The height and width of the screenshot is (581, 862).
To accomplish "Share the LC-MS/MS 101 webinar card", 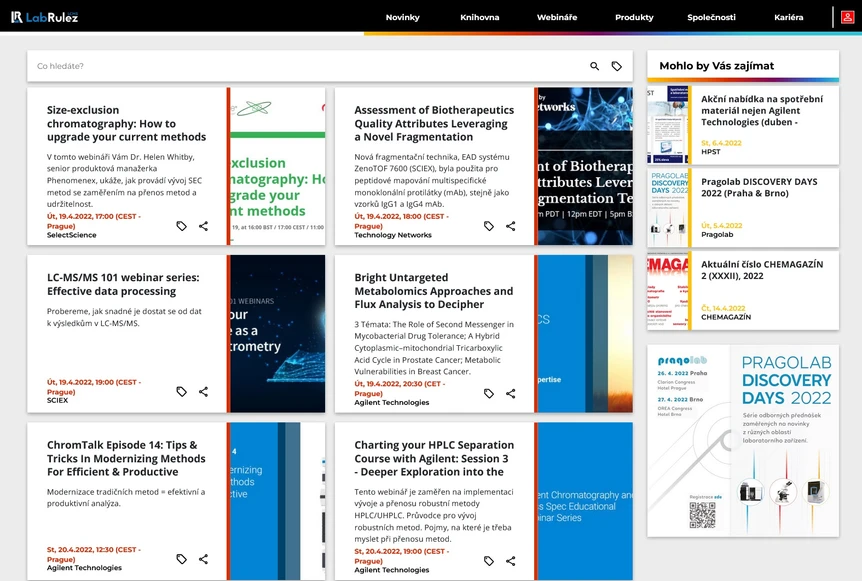I will tap(203, 391).
